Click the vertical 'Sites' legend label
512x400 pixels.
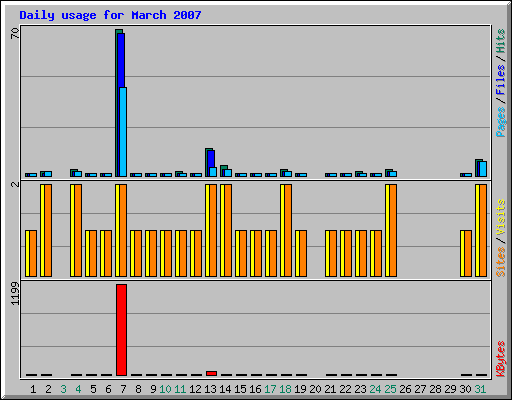pos(501,262)
